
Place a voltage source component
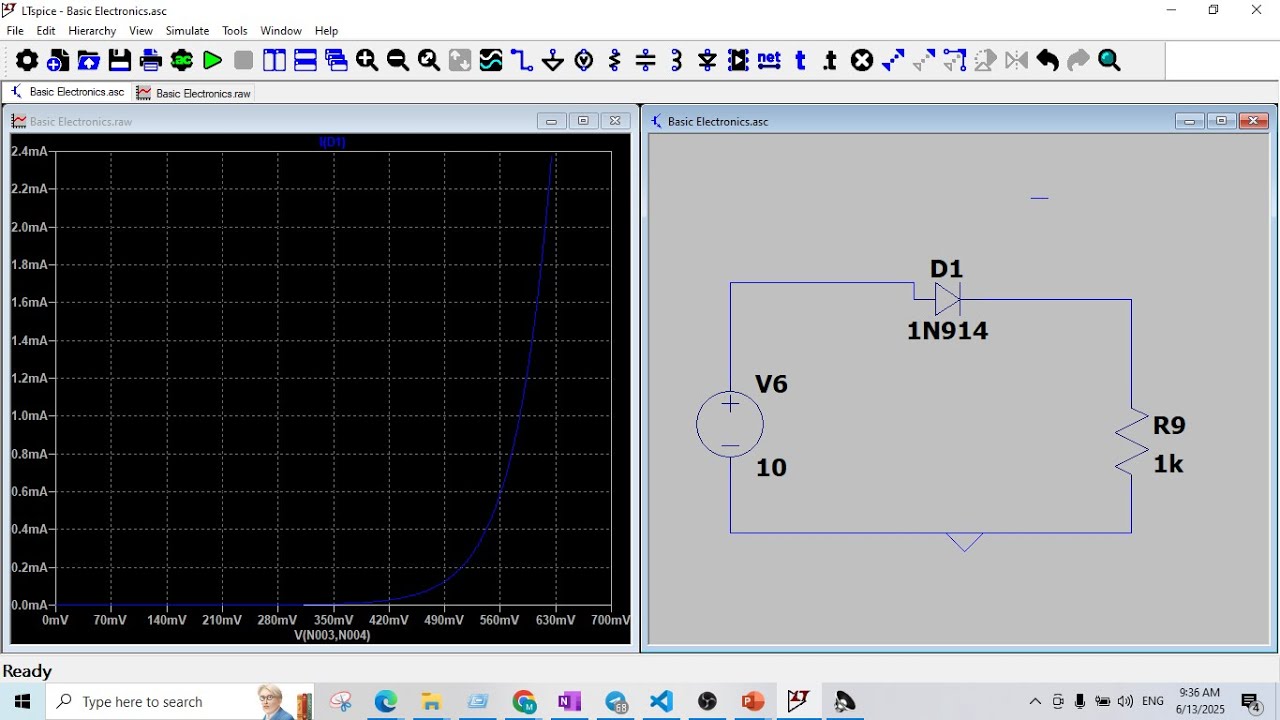tap(584, 61)
